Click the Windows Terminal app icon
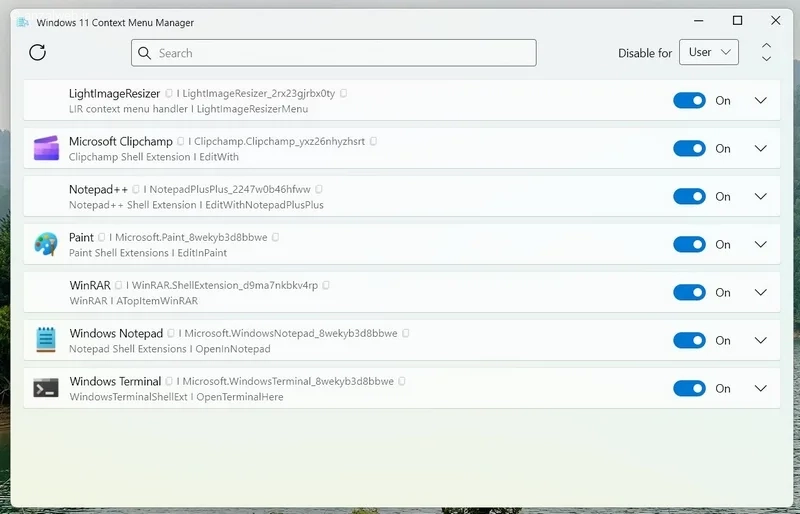The image size is (800, 514). coord(46,388)
